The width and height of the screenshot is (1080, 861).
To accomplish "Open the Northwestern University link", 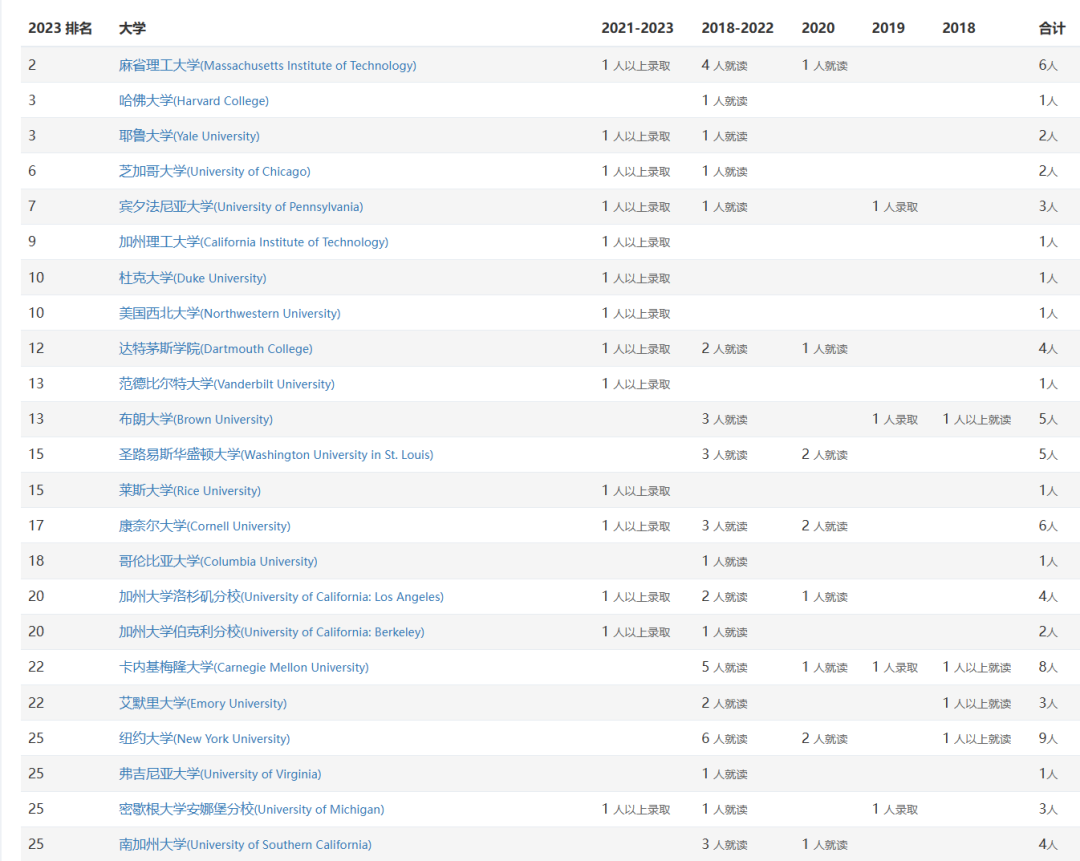I will point(229,313).
